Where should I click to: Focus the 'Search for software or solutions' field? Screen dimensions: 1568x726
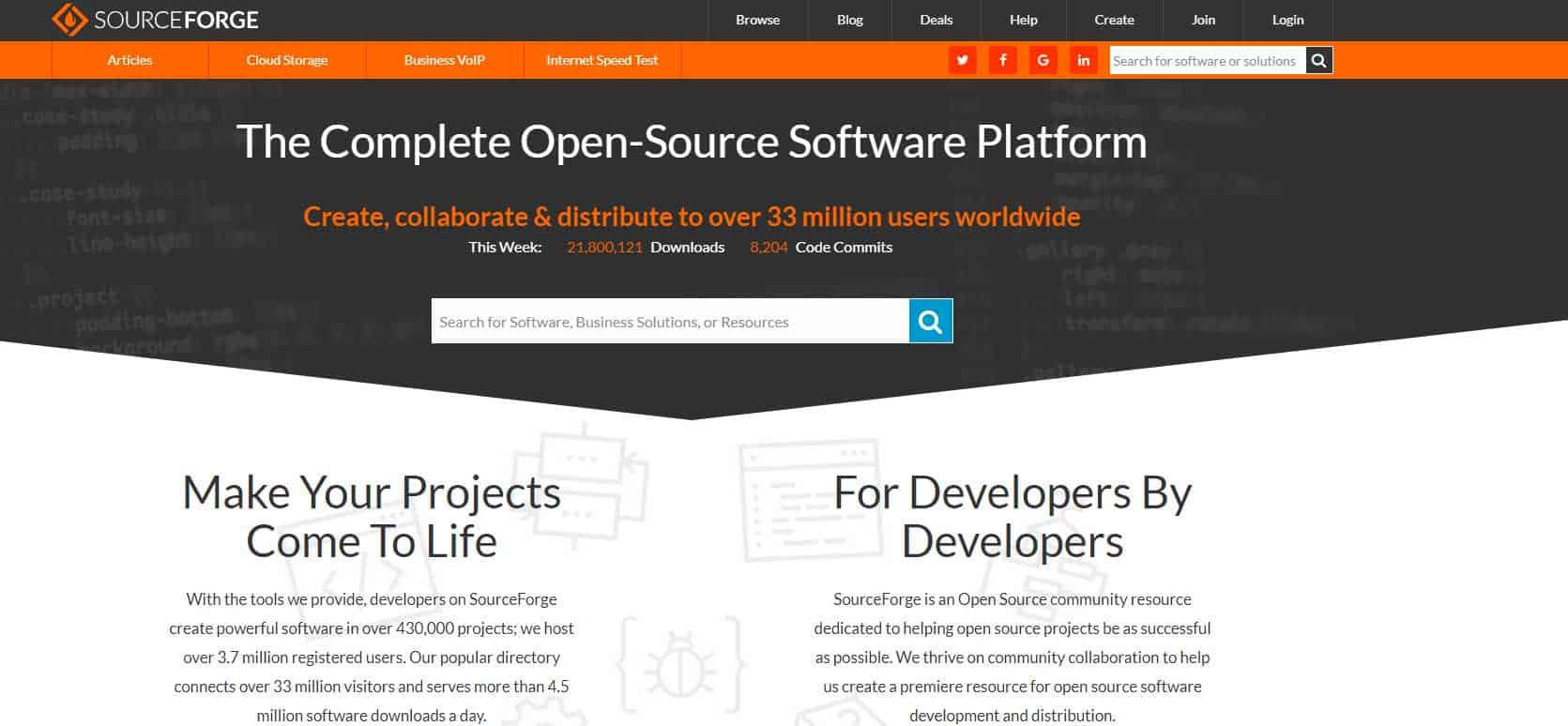pos(1207,61)
